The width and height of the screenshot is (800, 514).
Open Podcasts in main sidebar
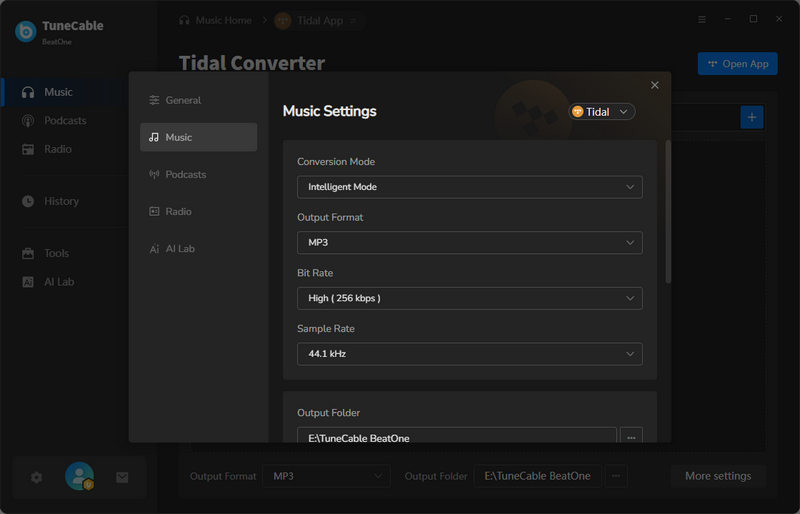point(65,121)
